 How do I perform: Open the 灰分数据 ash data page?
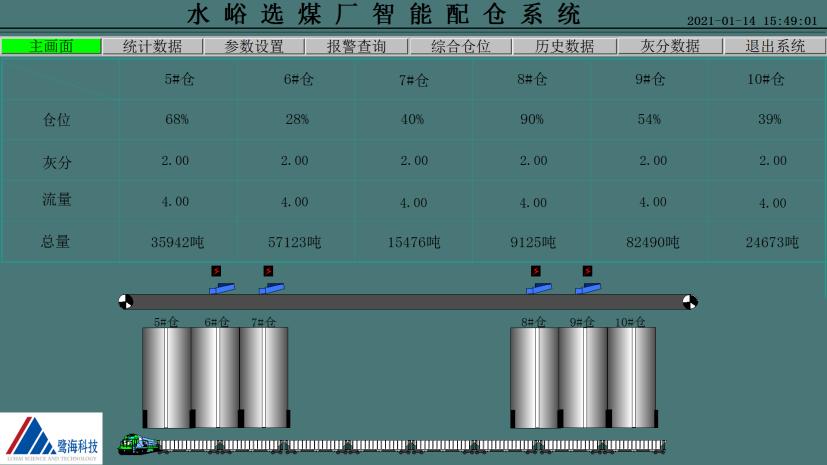coord(669,46)
